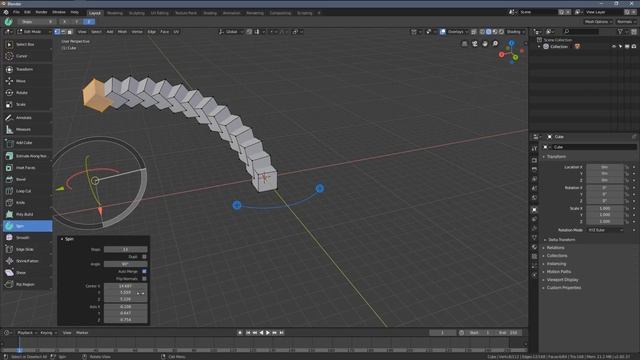The width and height of the screenshot is (640, 360).
Task: Select the X axis button
Action: pyautogui.click(x=64, y=22)
